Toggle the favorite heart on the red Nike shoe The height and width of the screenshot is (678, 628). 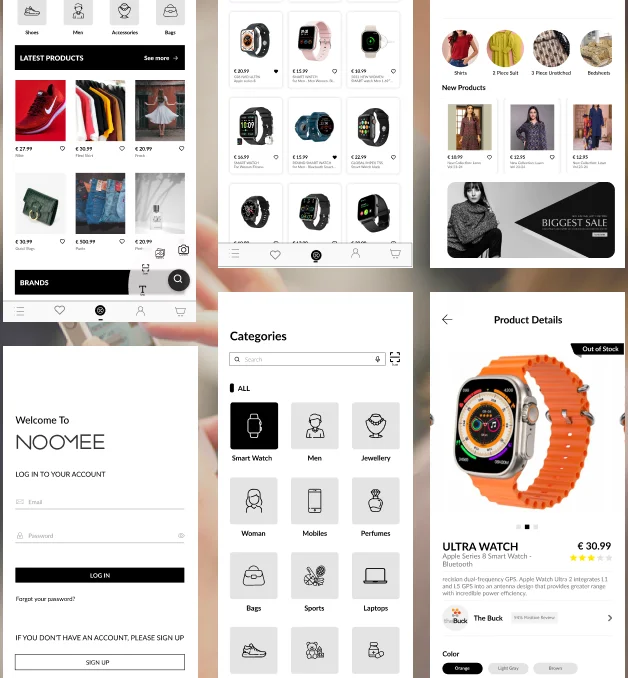tap(62, 148)
